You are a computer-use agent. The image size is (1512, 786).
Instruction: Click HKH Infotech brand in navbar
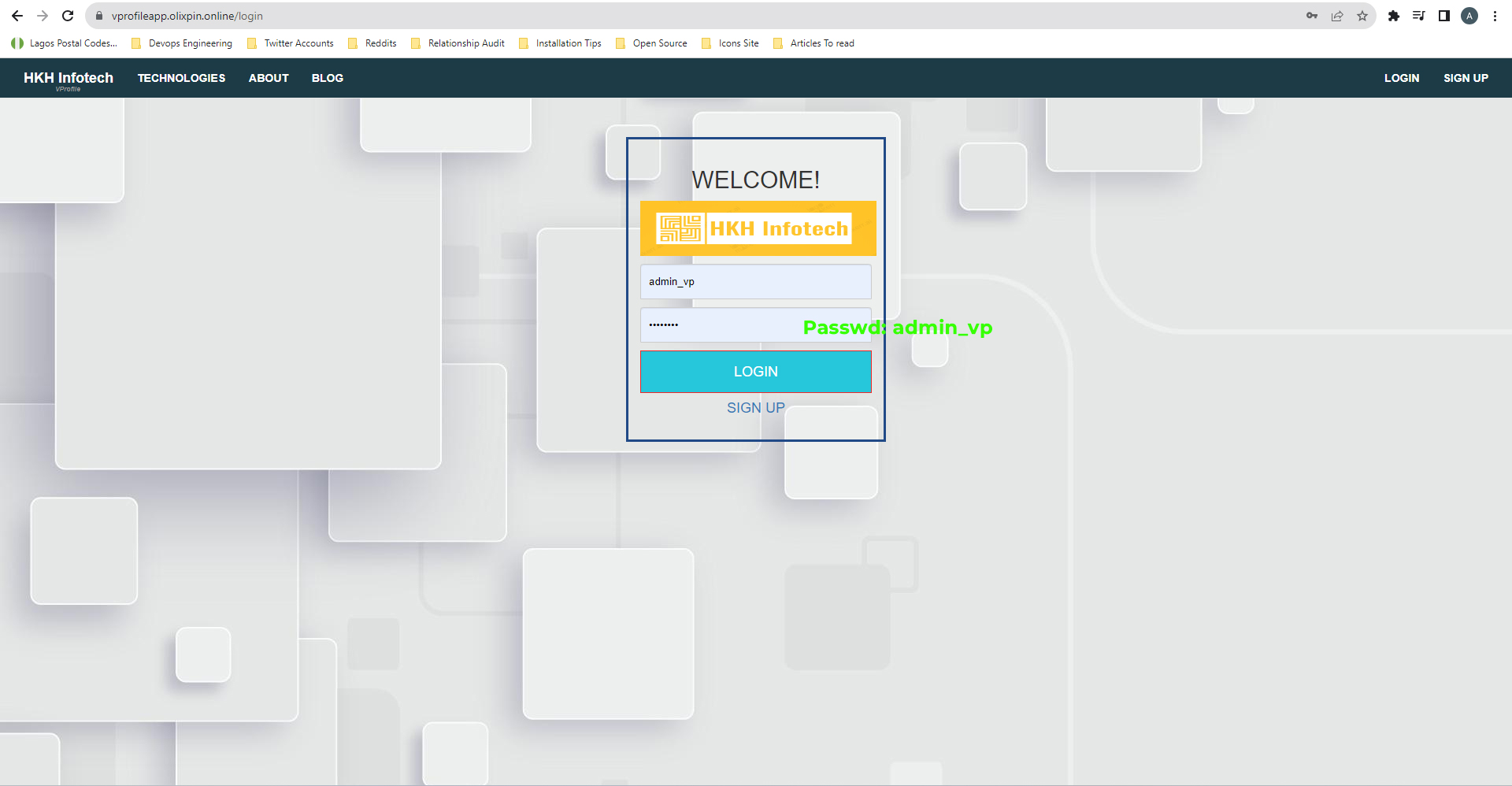pyautogui.click(x=69, y=78)
